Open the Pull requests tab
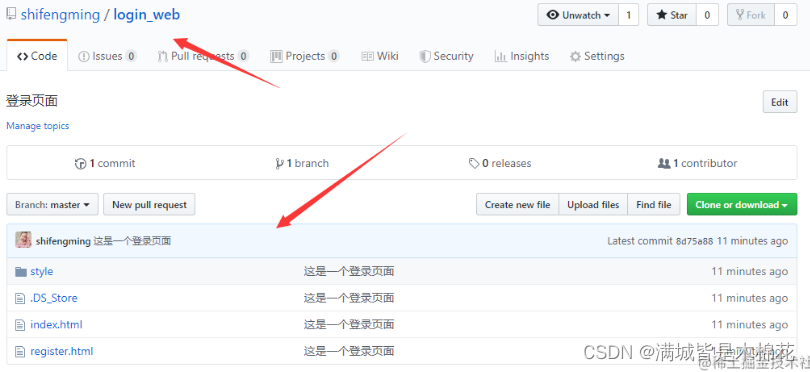810x372 pixels. pos(203,56)
